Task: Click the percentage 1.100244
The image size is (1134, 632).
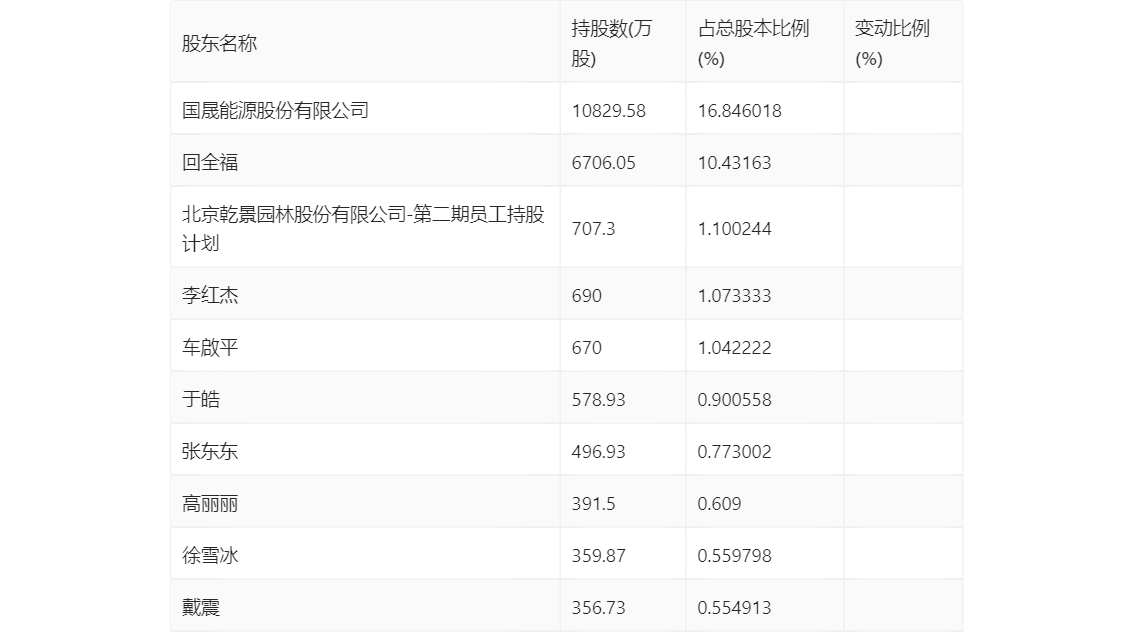Action: point(734,229)
